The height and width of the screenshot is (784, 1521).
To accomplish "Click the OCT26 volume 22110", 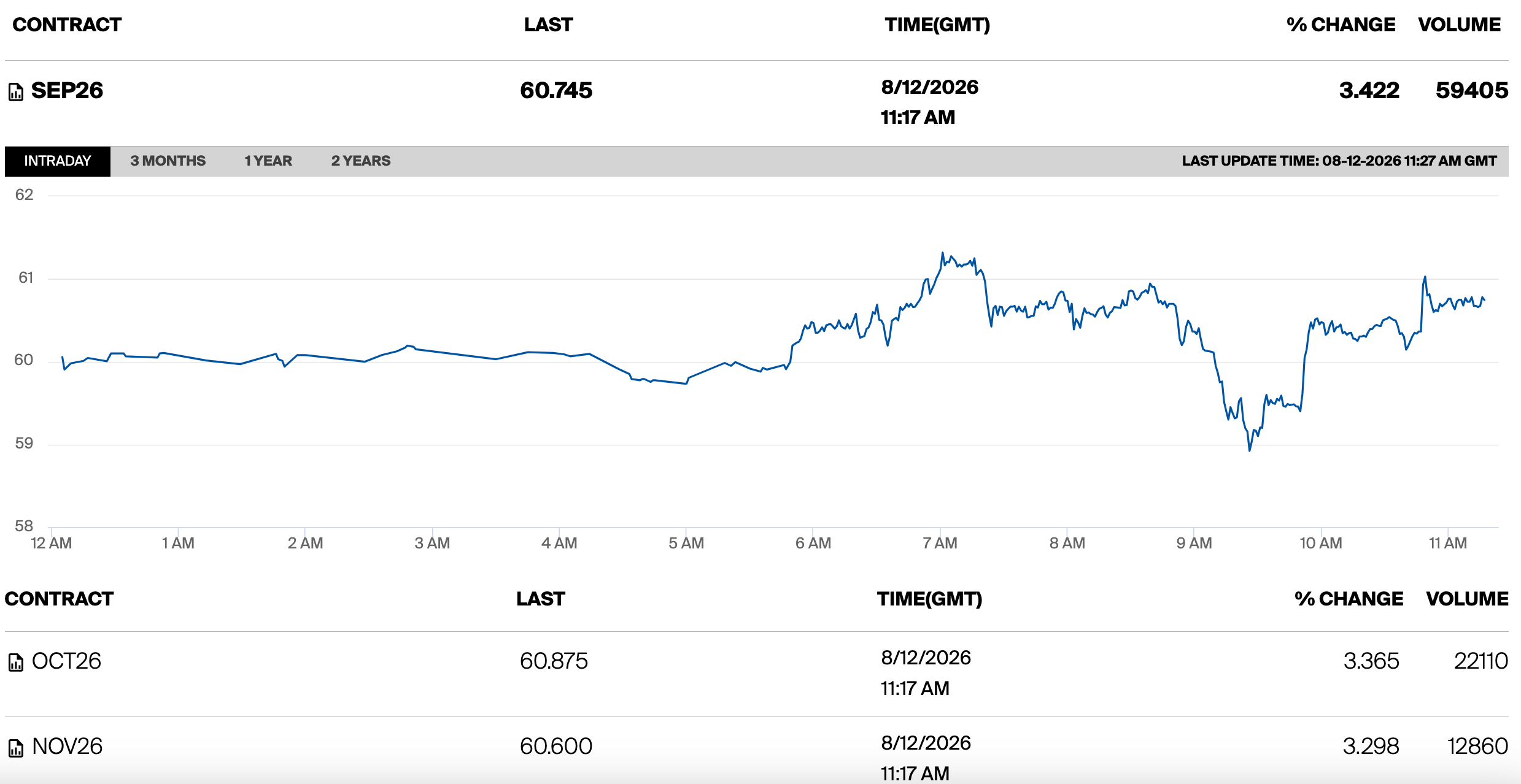I will coord(1480,661).
